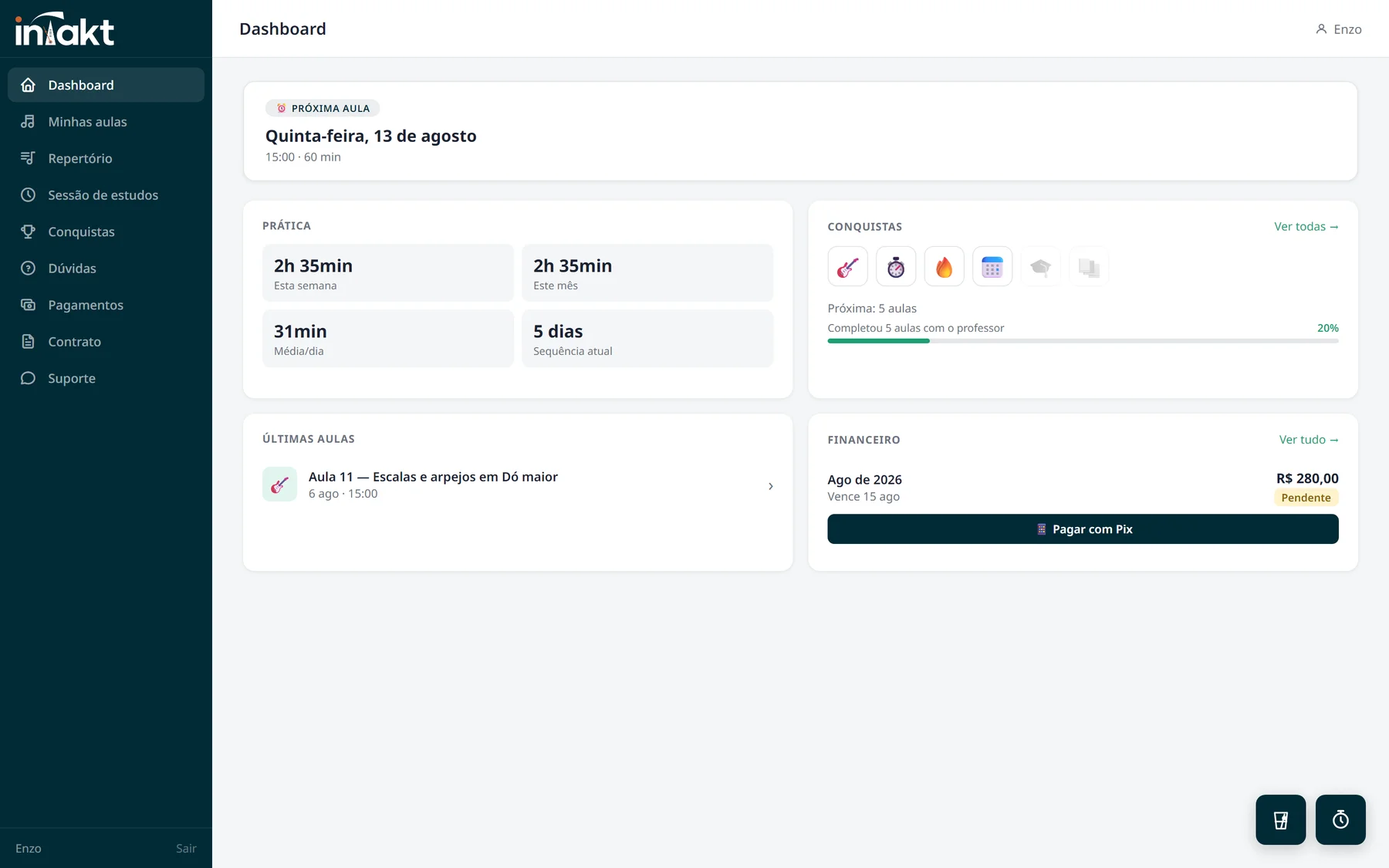Open Ver todas achievements link
Image resolution: width=1389 pixels, height=868 pixels.
[1306, 227]
